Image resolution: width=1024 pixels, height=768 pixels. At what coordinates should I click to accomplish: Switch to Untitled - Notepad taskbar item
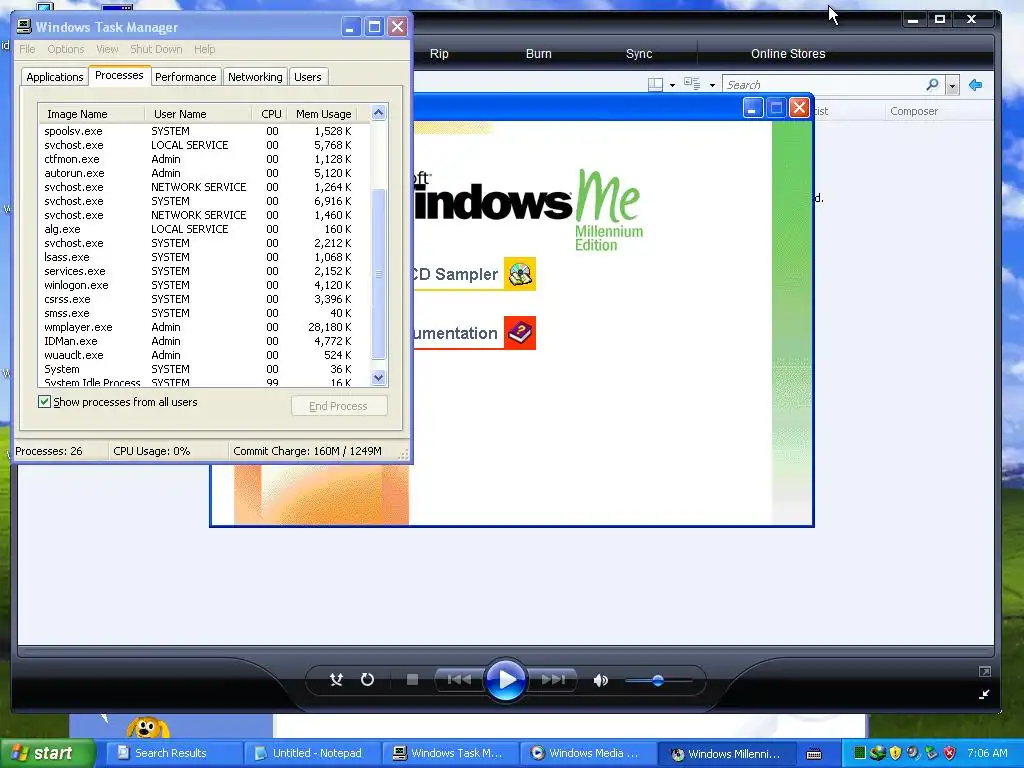point(310,753)
